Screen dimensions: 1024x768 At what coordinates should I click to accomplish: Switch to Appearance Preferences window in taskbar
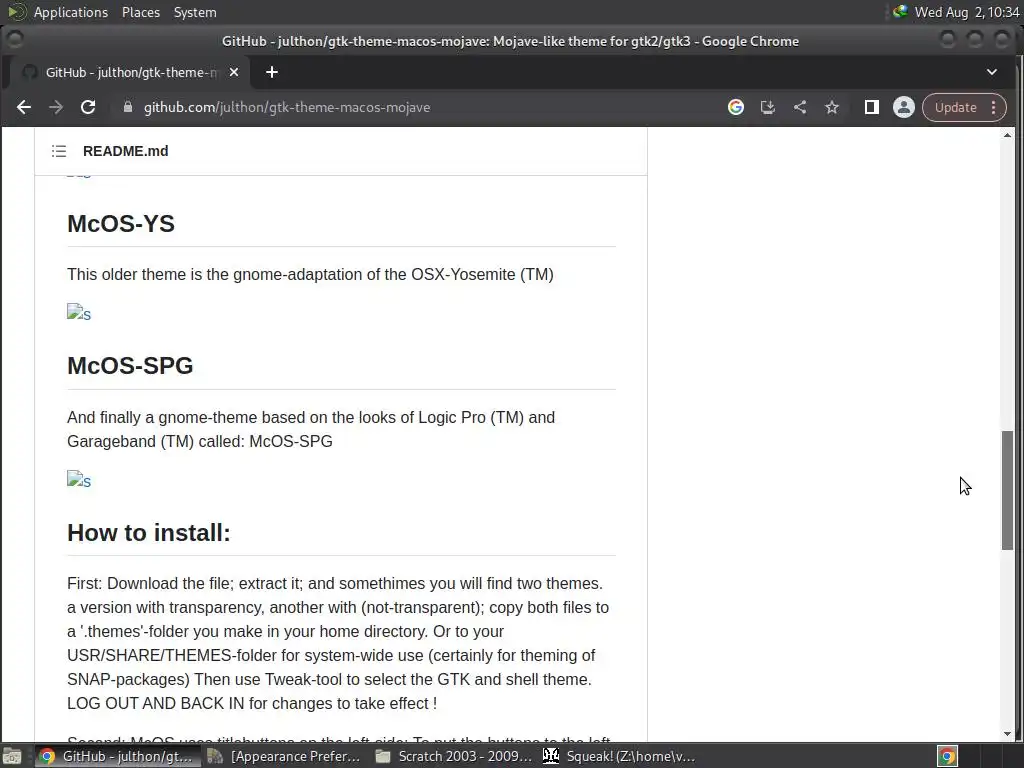[283, 756]
